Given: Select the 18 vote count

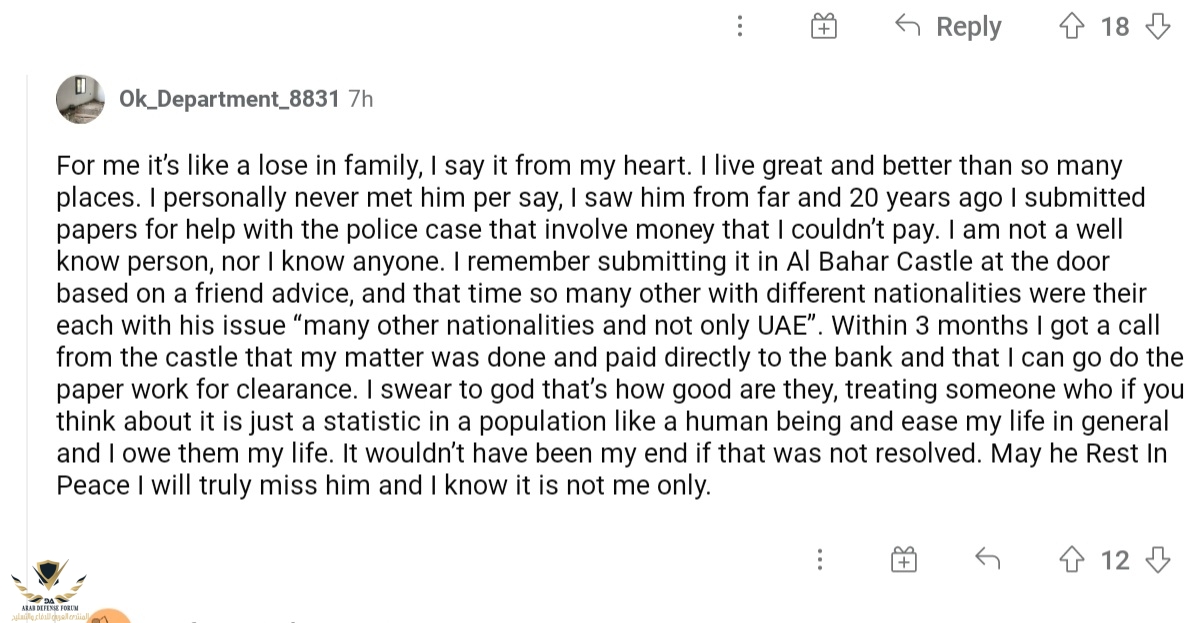Looking at the screenshot, I should [x=1115, y=27].
